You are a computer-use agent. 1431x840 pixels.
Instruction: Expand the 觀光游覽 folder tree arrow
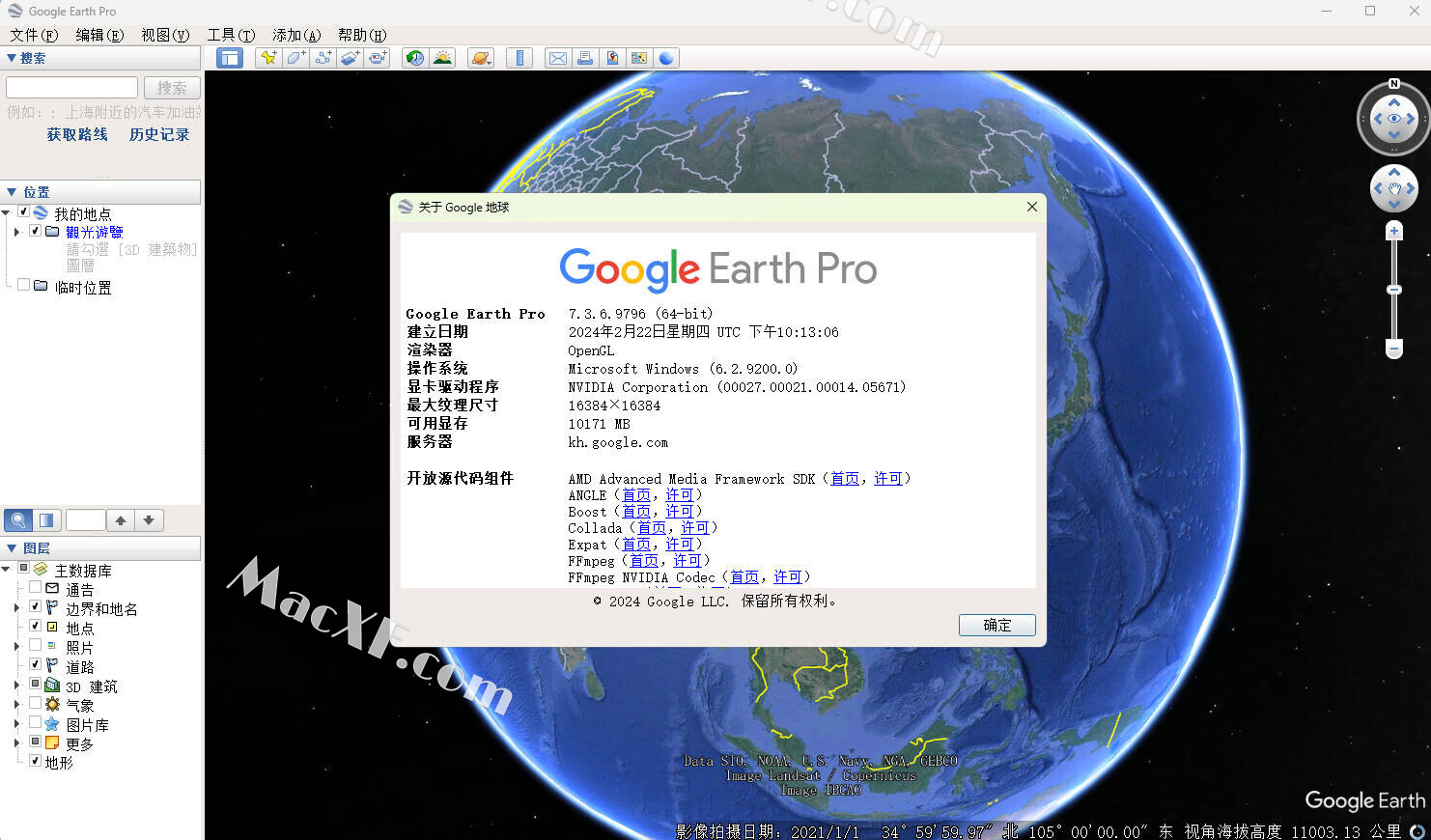tap(16, 232)
